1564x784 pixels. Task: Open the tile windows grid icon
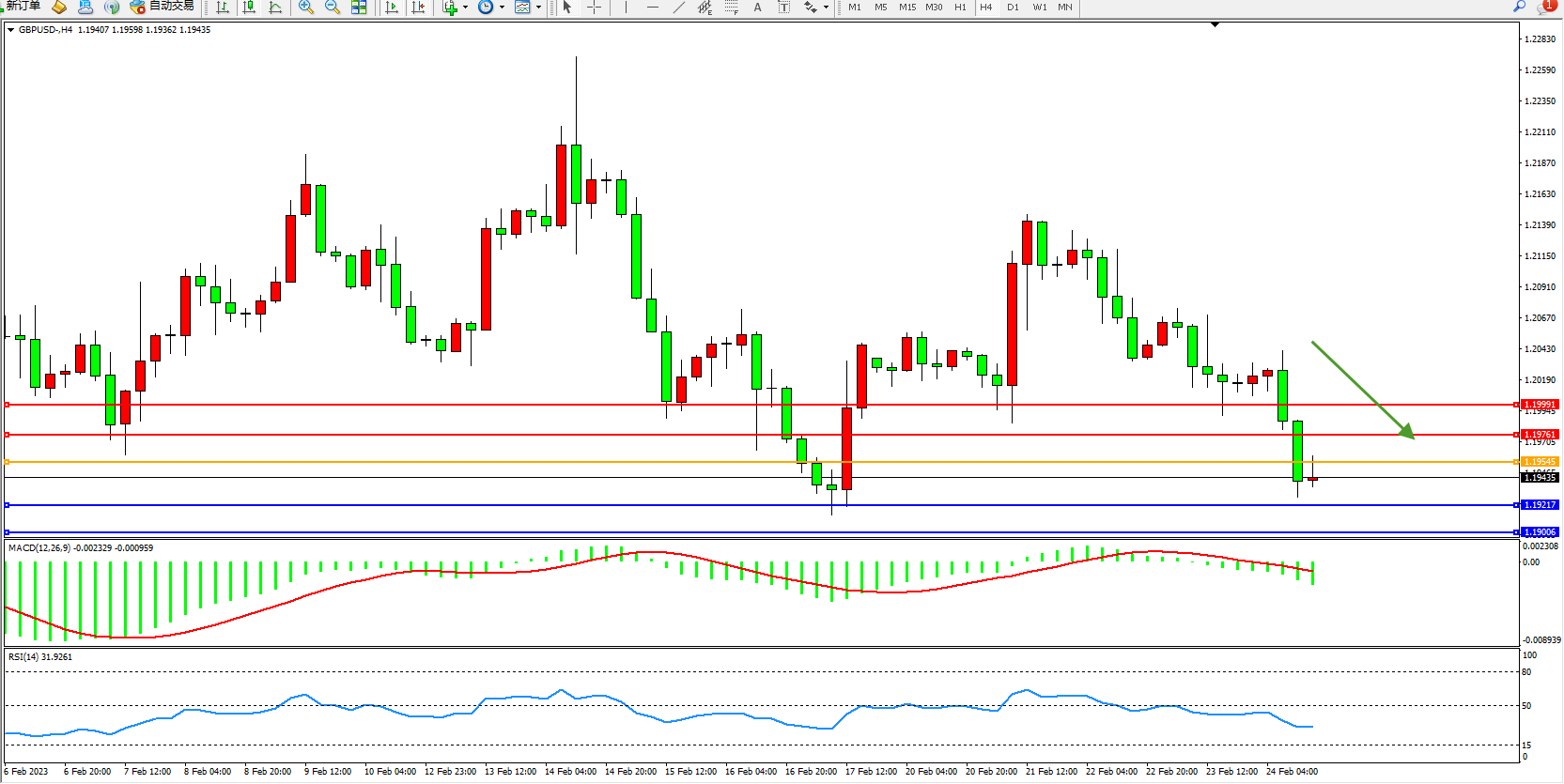pos(359,7)
